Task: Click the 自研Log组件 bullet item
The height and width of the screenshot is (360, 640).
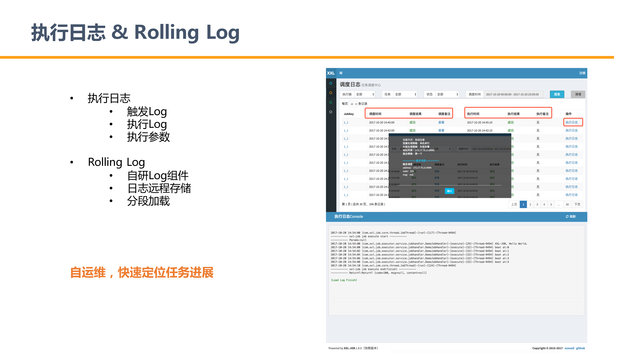Action: pyautogui.click(x=158, y=176)
